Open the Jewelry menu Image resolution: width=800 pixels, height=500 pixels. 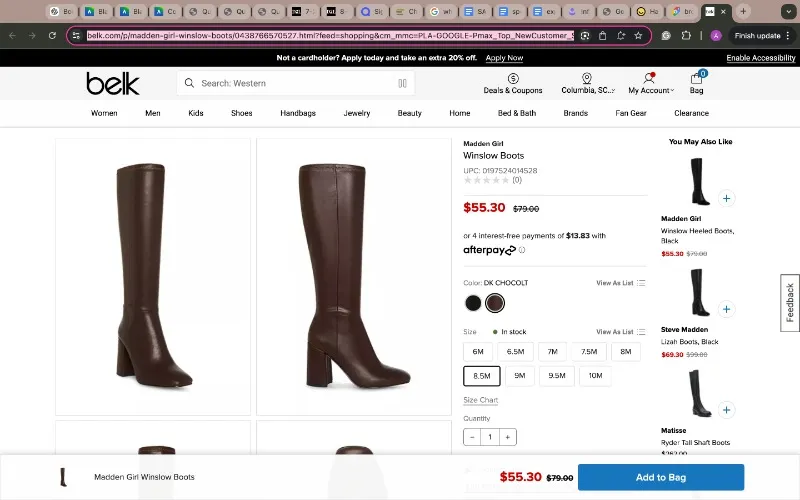tap(357, 113)
